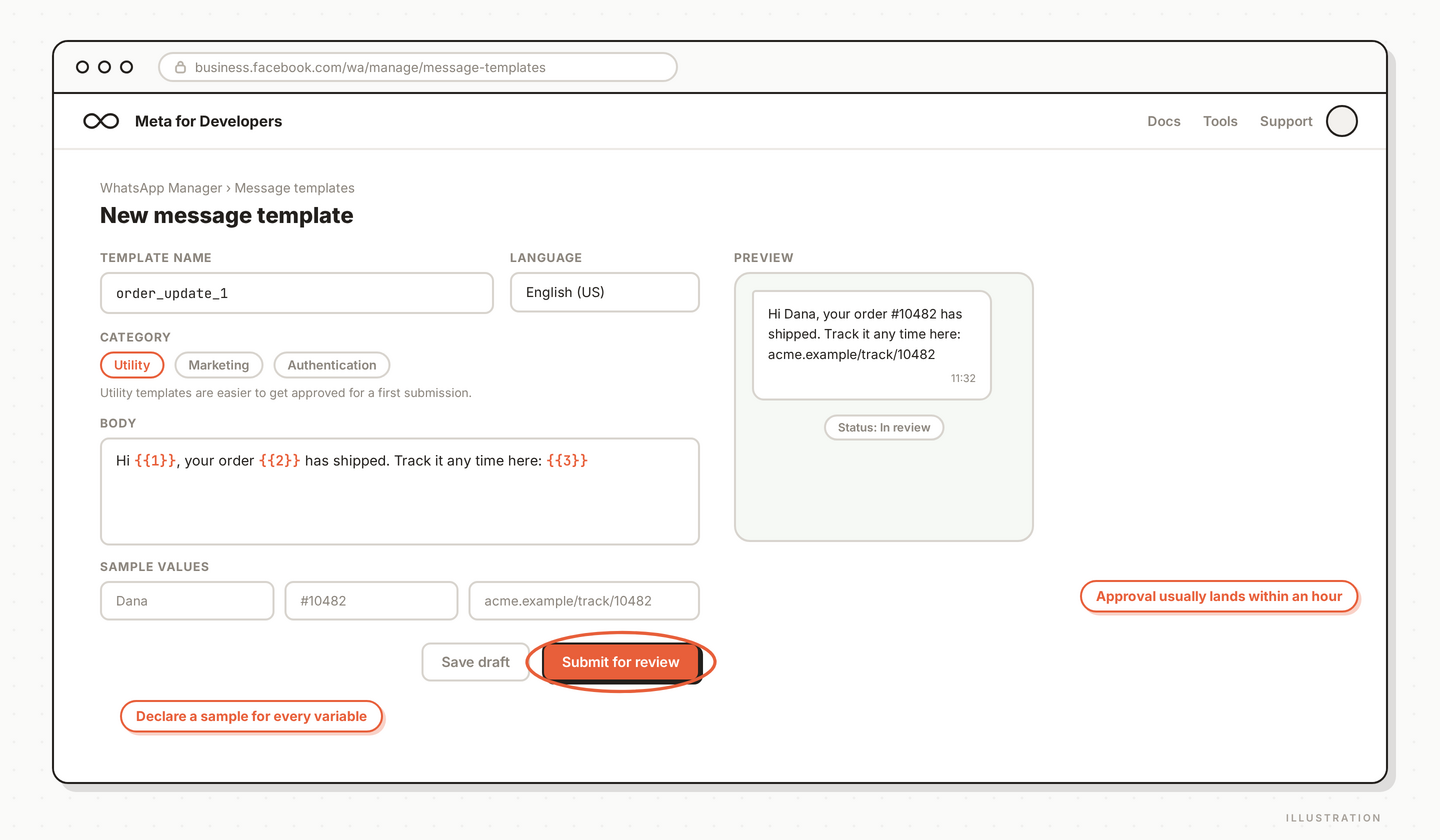The image size is (1440, 840).
Task: Click the SAMPLE VALUES label
Action: pos(154,567)
